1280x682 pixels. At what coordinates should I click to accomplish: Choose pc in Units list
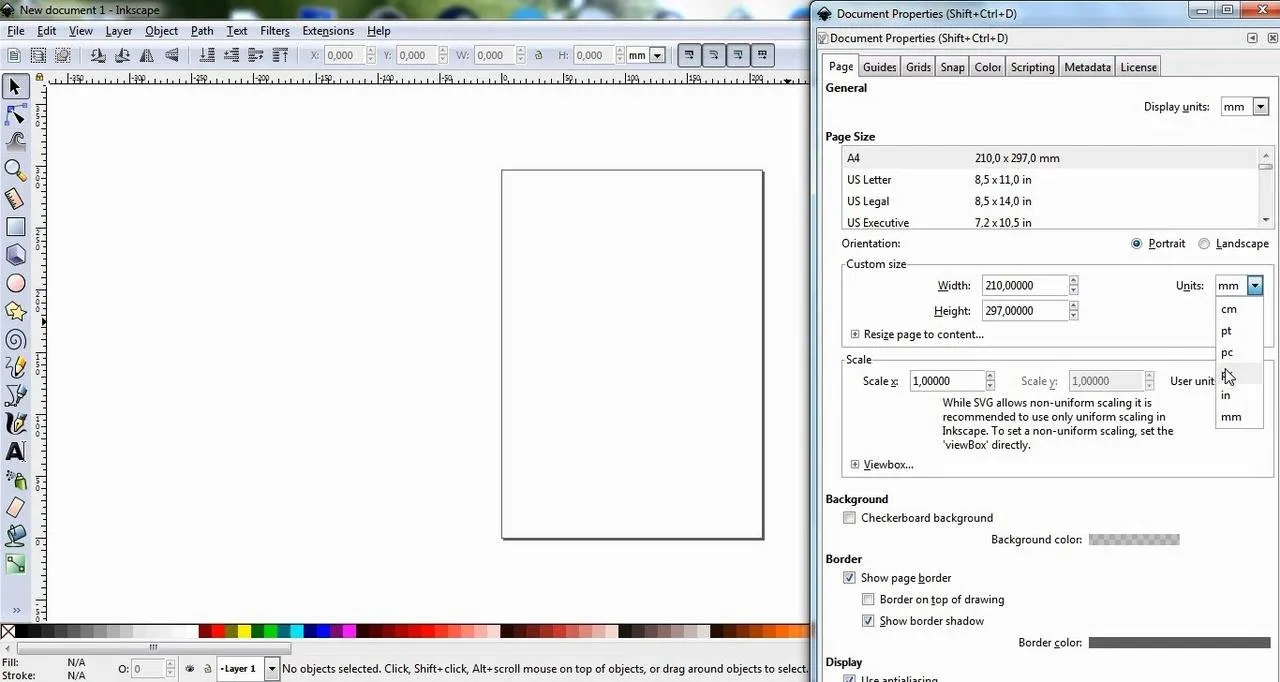[x=1240, y=352]
